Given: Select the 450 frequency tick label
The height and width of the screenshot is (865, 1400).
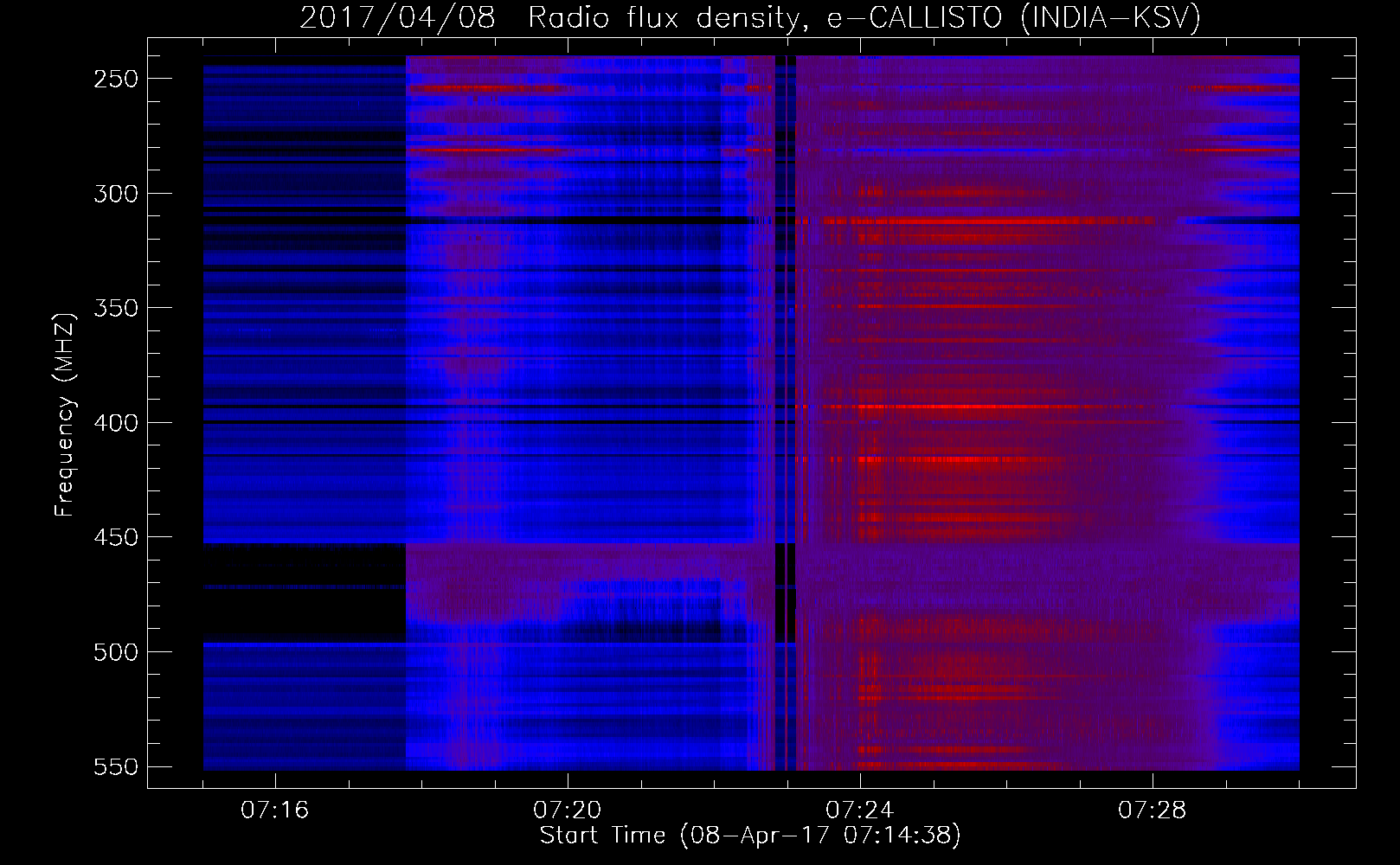Looking at the screenshot, I should click(116, 537).
